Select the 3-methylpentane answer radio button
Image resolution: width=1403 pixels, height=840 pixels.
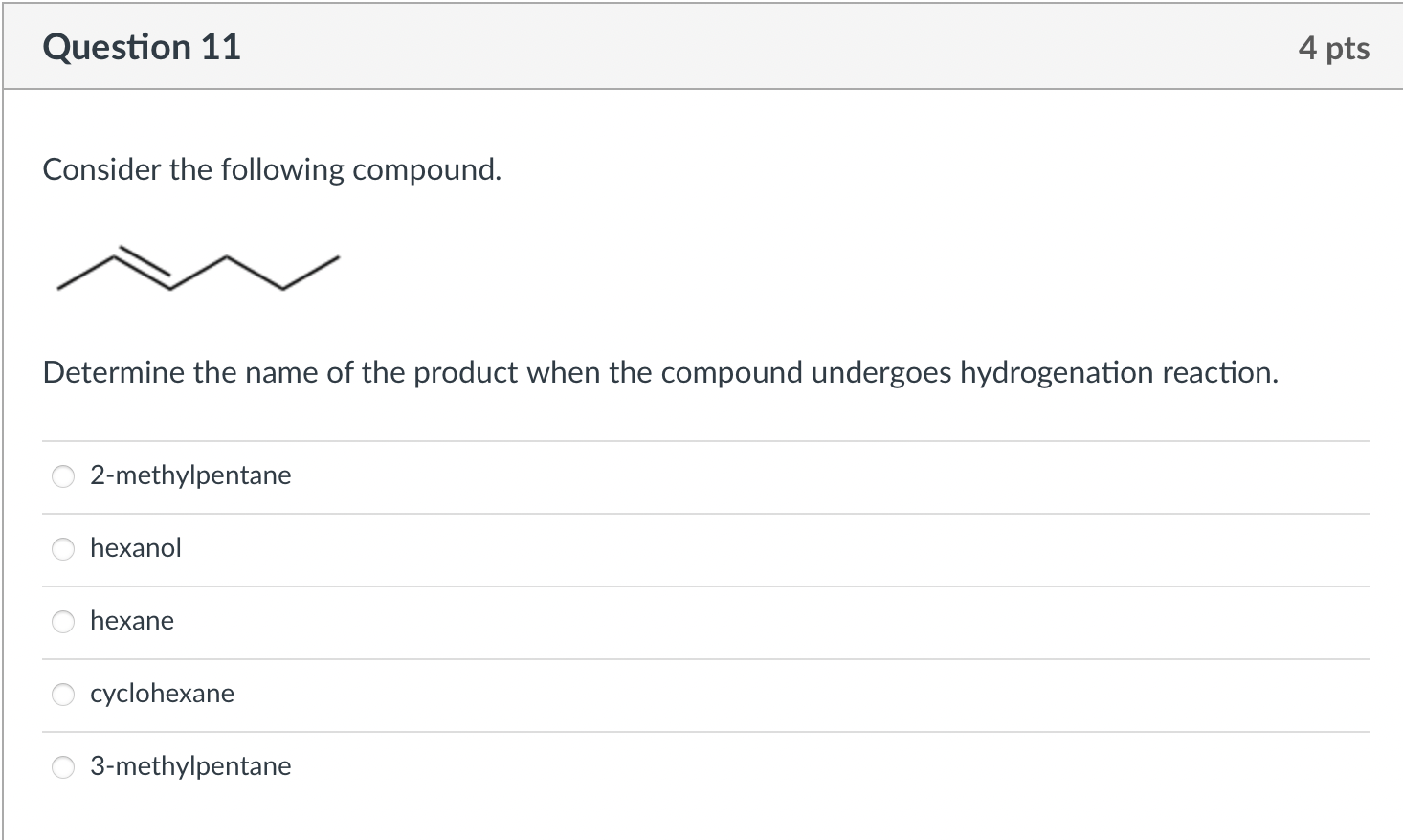(62, 766)
